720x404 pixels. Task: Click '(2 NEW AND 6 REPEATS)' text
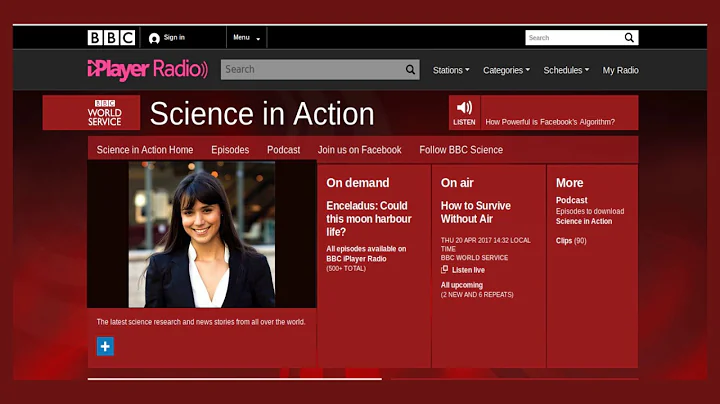[477, 295]
